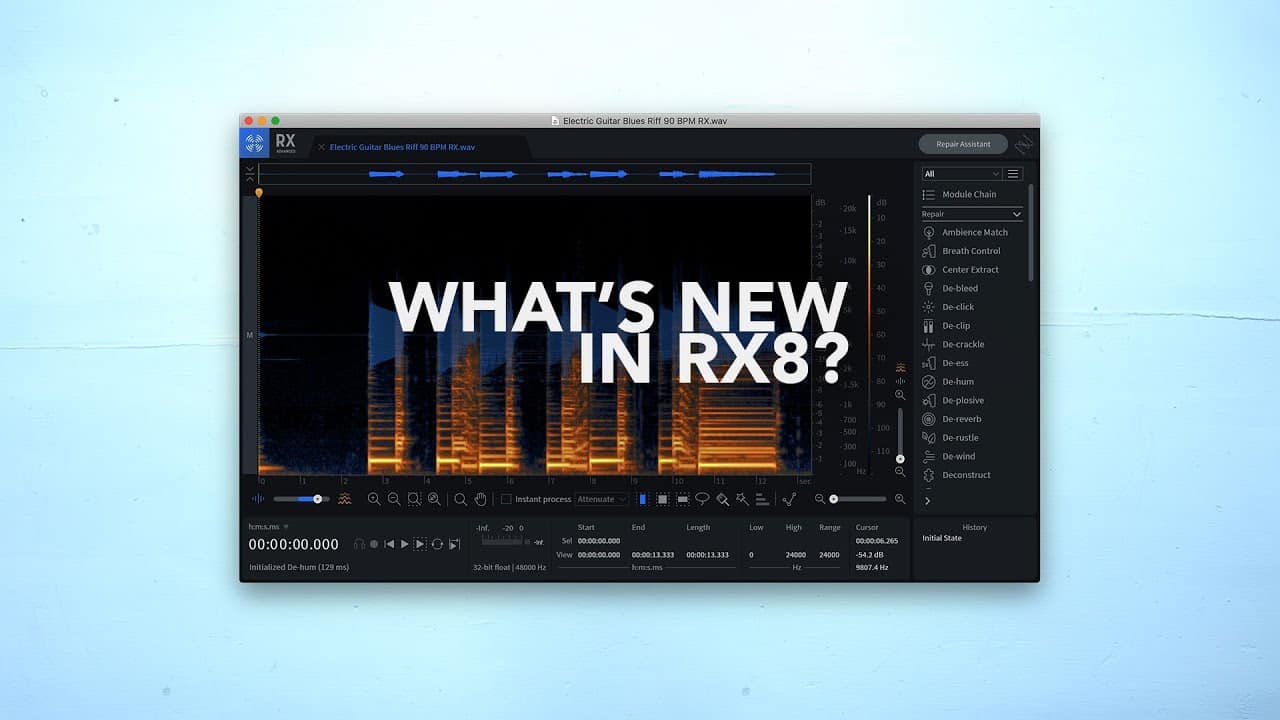Start playback with the play button
Screen dimensions: 1280x720
[x=405, y=544]
